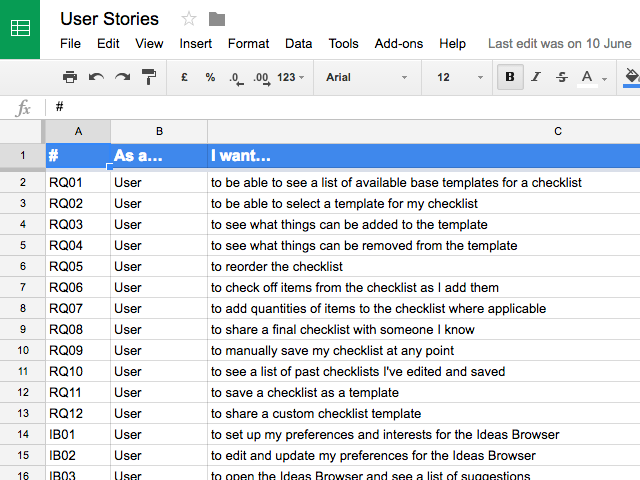Open the 'Last edit was on 10 June' link
Screen dimensions: 640x480
click(x=560, y=43)
